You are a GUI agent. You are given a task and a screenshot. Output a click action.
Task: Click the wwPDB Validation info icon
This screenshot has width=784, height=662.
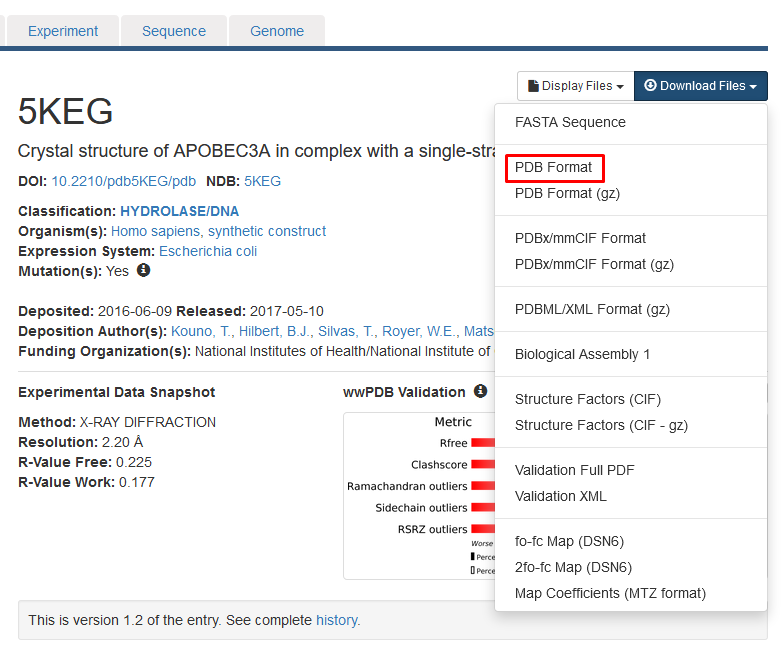tap(480, 391)
